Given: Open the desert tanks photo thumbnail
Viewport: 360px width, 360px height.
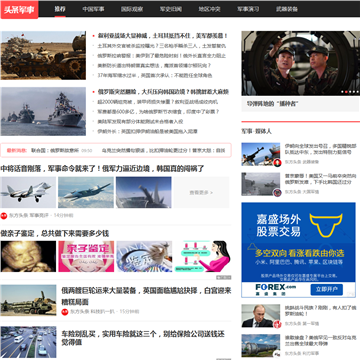Looking at the screenshot, I should point(43,55).
